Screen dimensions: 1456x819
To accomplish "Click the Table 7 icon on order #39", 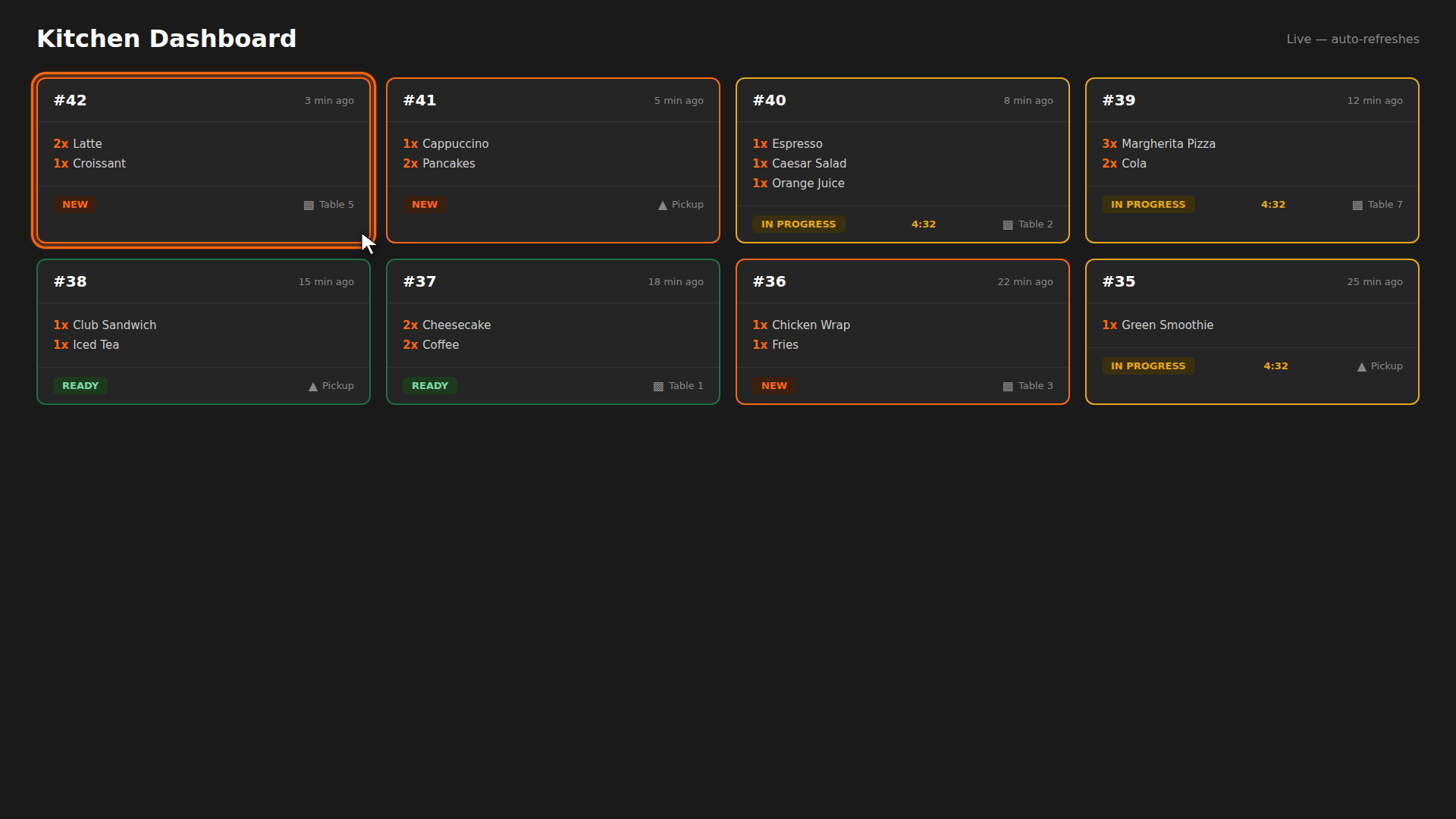I will (x=1357, y=206).
